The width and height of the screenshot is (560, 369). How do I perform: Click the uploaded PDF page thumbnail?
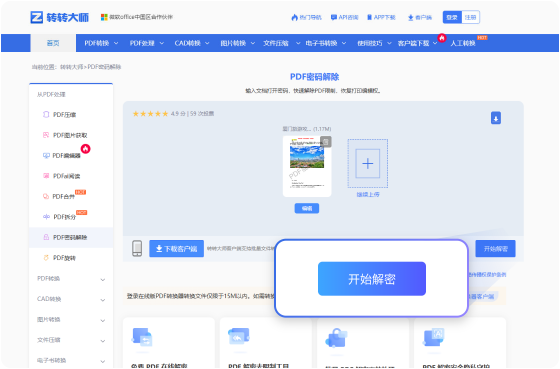point(307,166)
